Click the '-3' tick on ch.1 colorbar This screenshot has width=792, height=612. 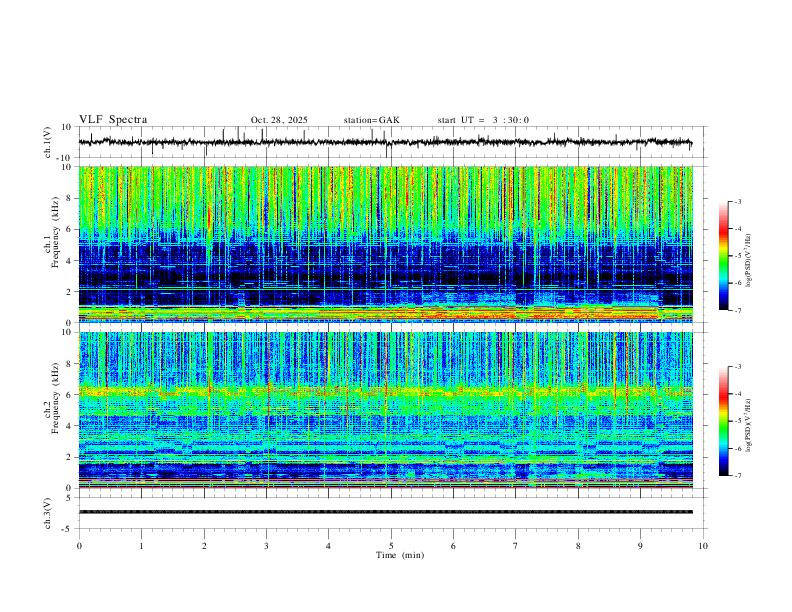[x=737, y=201]
